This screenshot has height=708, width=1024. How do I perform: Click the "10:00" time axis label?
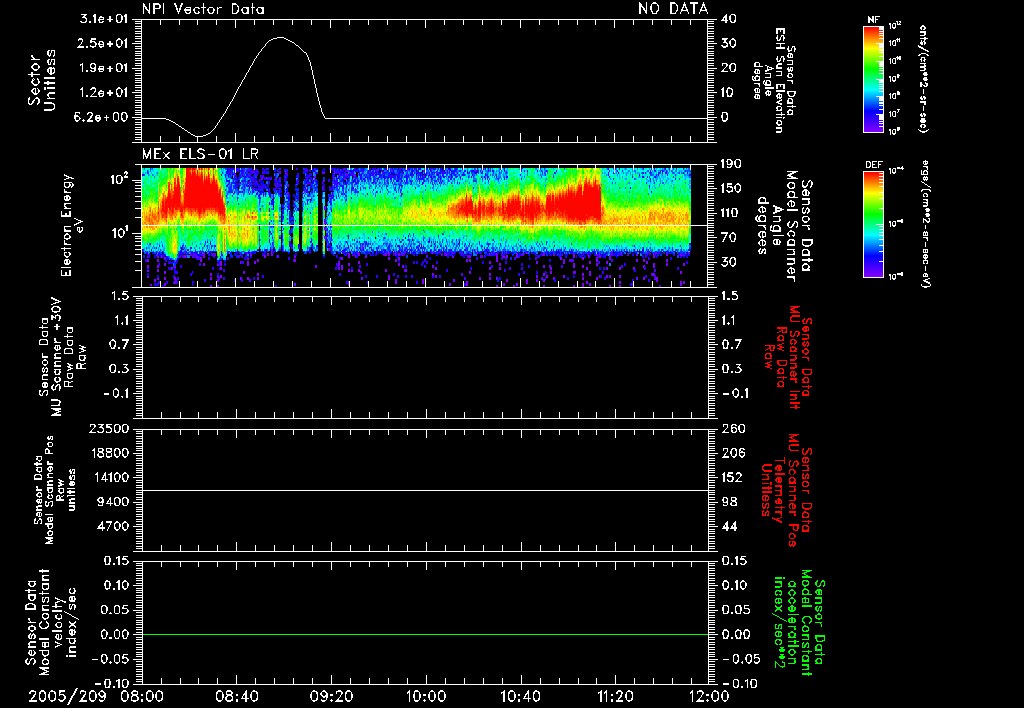(426, 696)
